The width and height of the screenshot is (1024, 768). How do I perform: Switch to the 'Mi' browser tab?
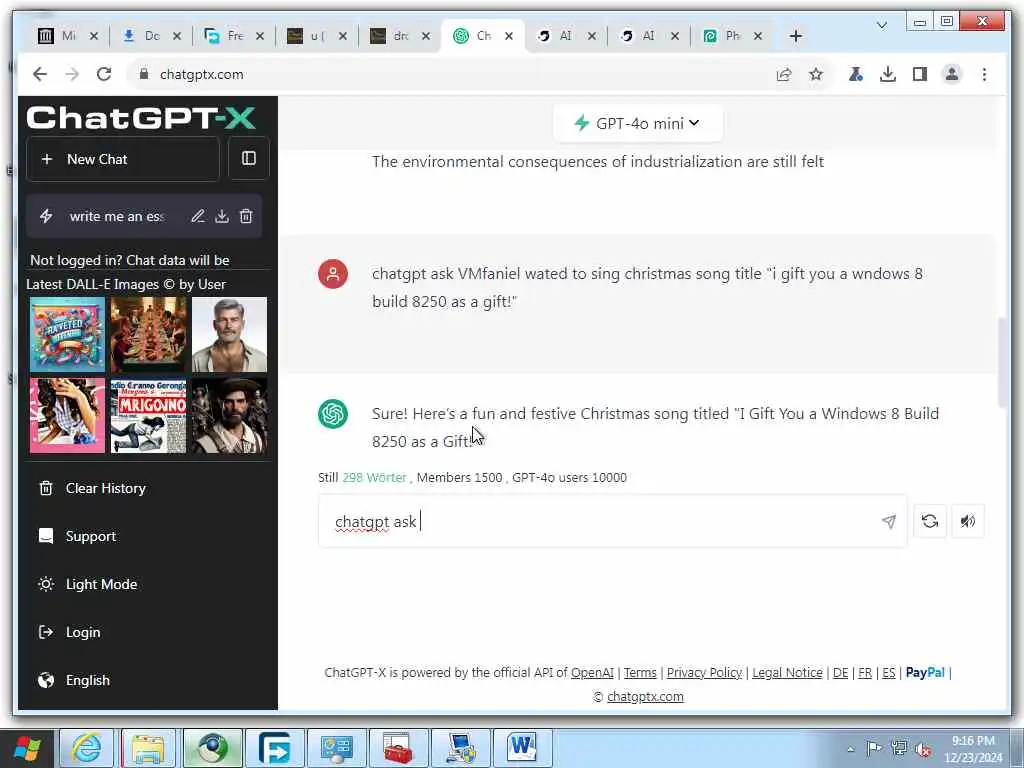(x=57, y=36)
